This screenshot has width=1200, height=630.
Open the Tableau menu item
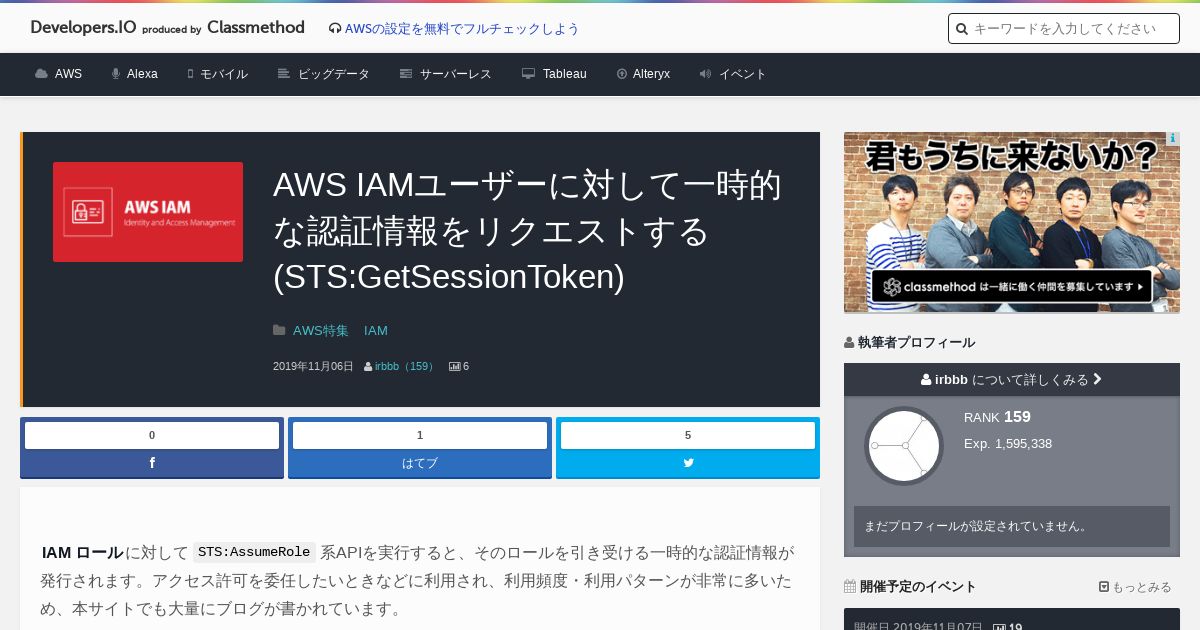tap(565, 74)
